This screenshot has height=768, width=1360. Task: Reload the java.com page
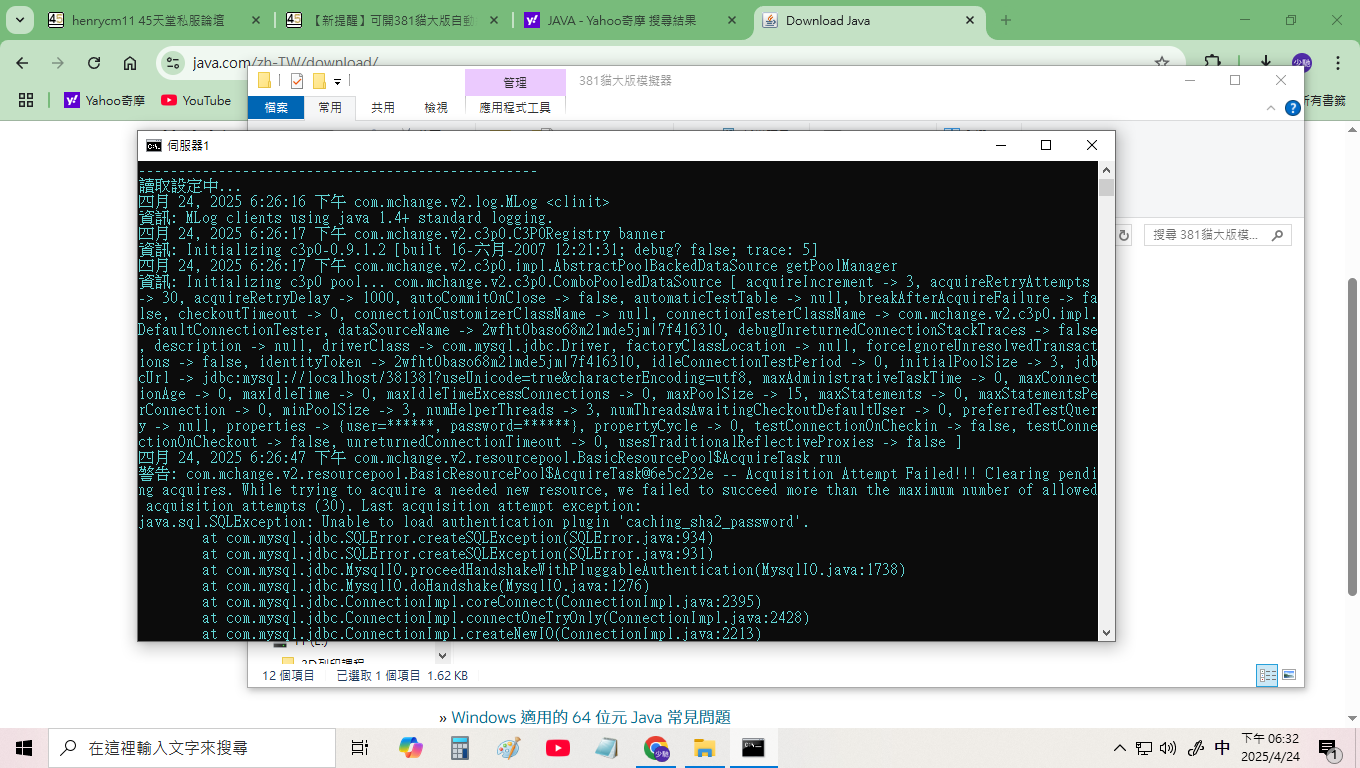tap(94, 63)
